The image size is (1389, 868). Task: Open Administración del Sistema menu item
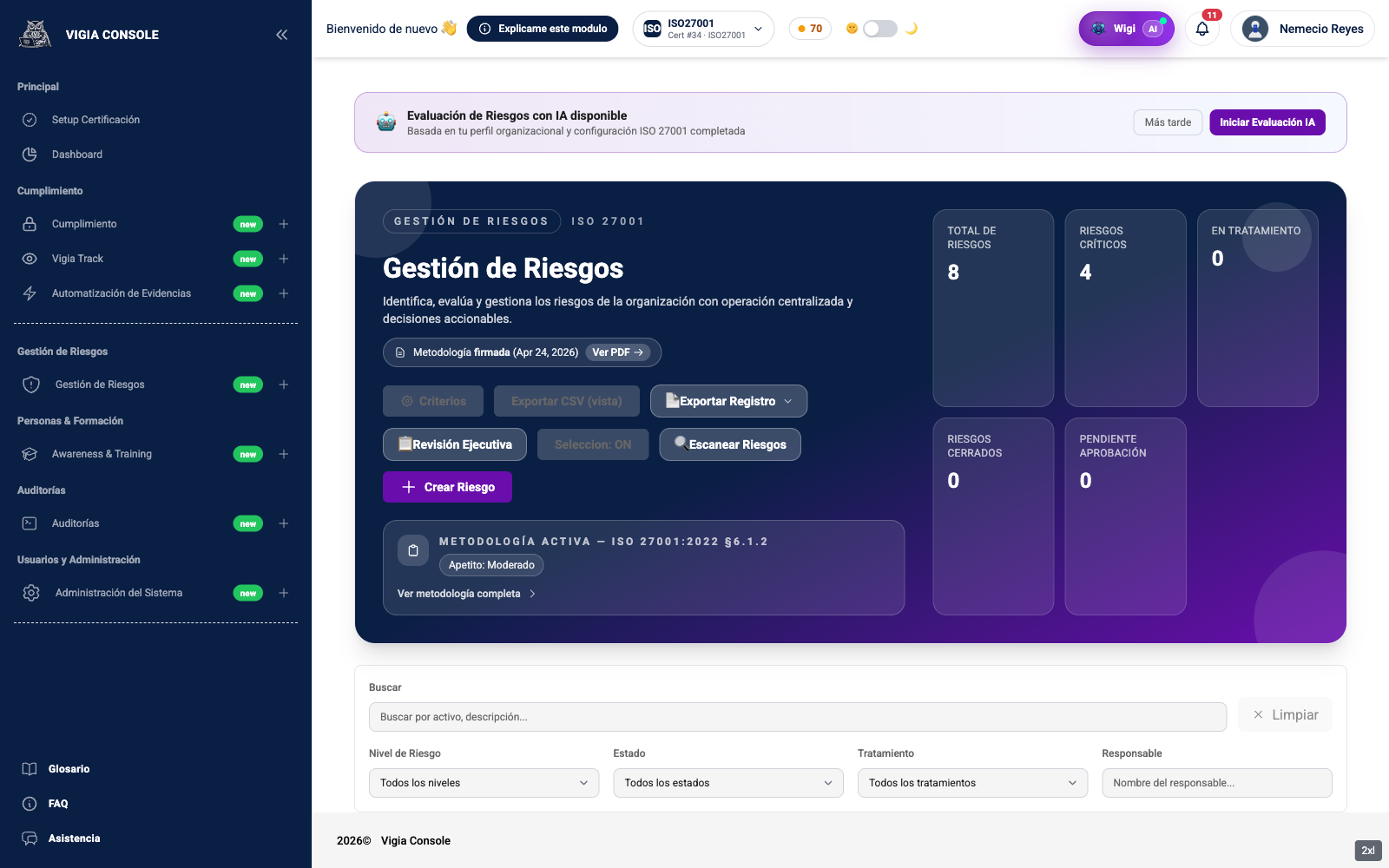point(119,593)
